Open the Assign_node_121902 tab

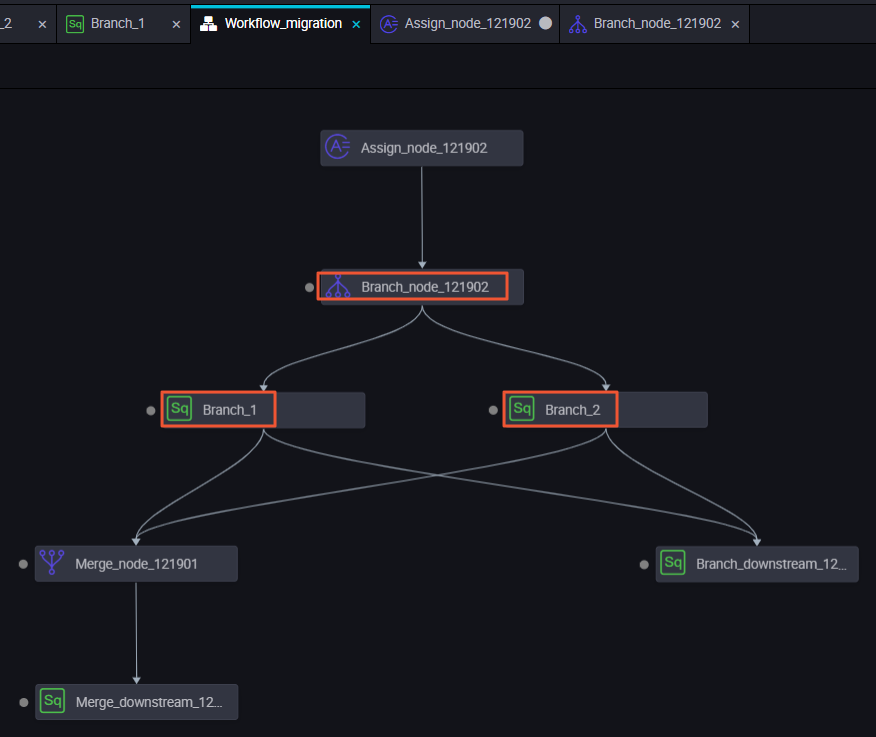[465, 23]
